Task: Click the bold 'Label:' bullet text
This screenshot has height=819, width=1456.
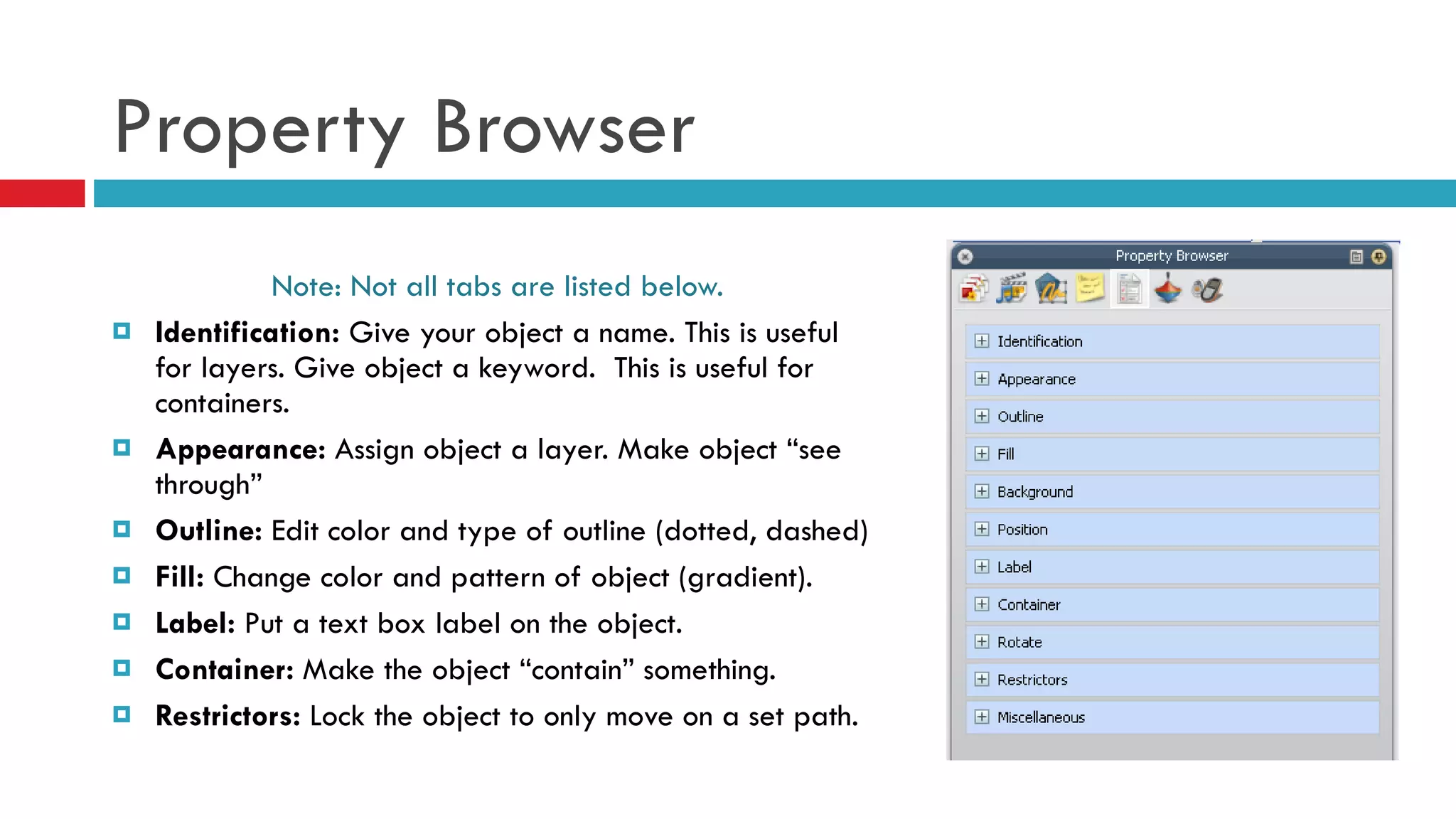Action: point(196,623)
